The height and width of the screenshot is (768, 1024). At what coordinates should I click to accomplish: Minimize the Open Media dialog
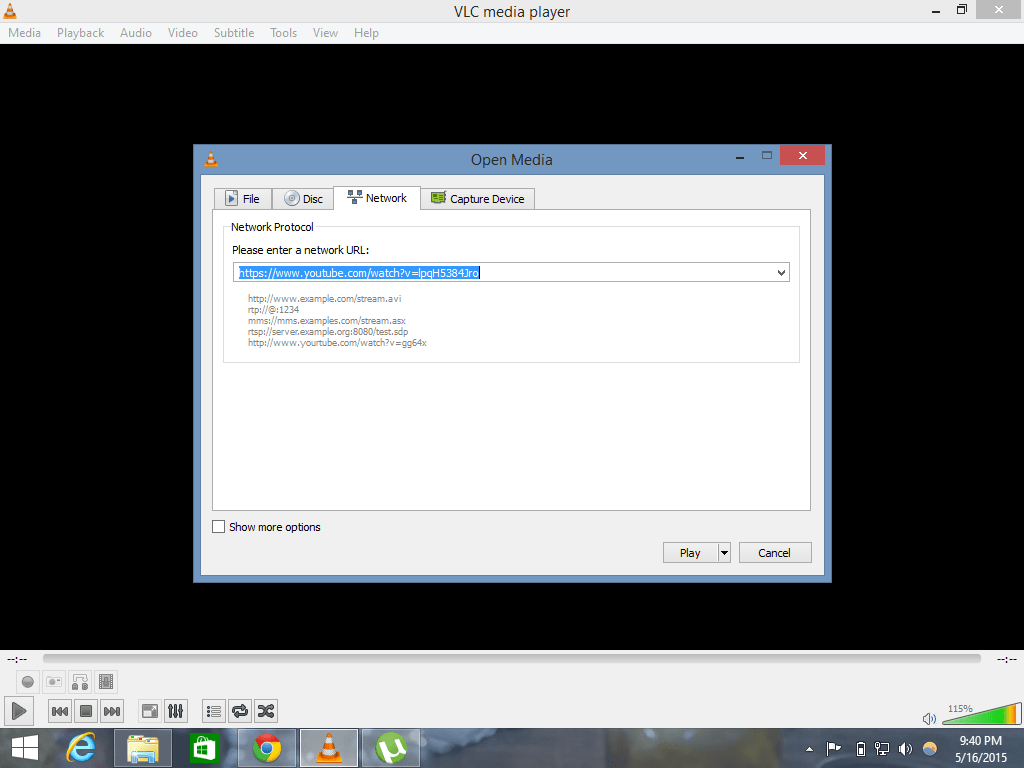[x=740, y=157]
